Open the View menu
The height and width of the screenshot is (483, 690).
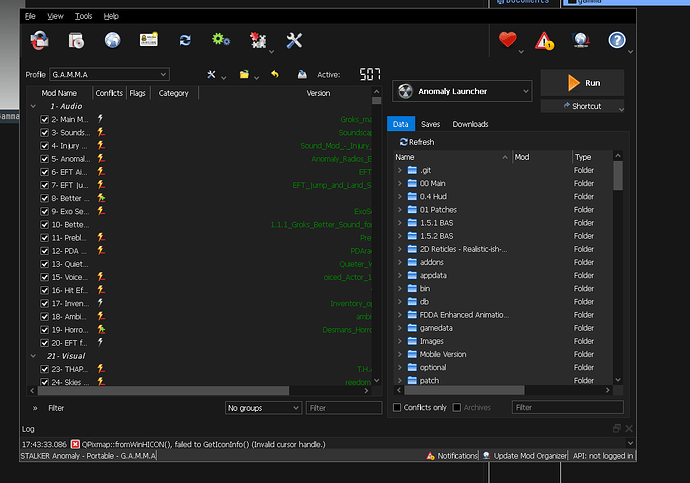pyautogui.click(x=55, y=16)
